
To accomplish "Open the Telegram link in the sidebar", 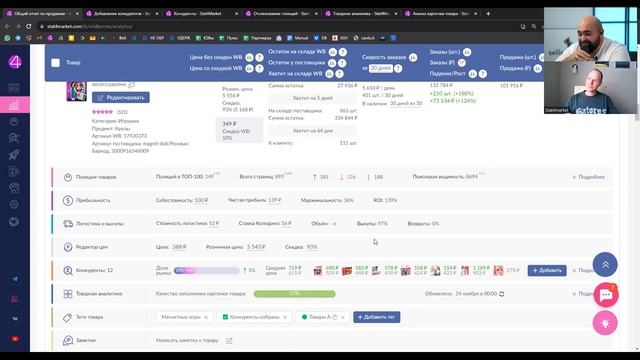I will pyautogui.click(x=15, y=279).
